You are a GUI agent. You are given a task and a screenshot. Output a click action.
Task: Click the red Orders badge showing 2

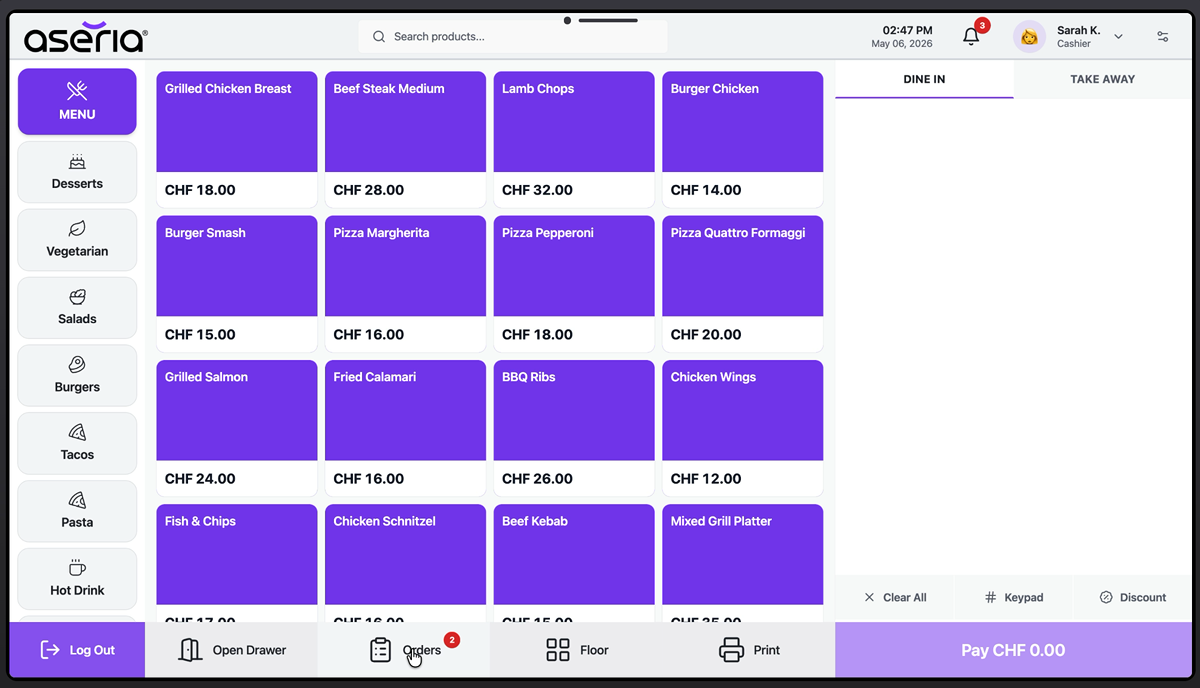click(451, 640)
